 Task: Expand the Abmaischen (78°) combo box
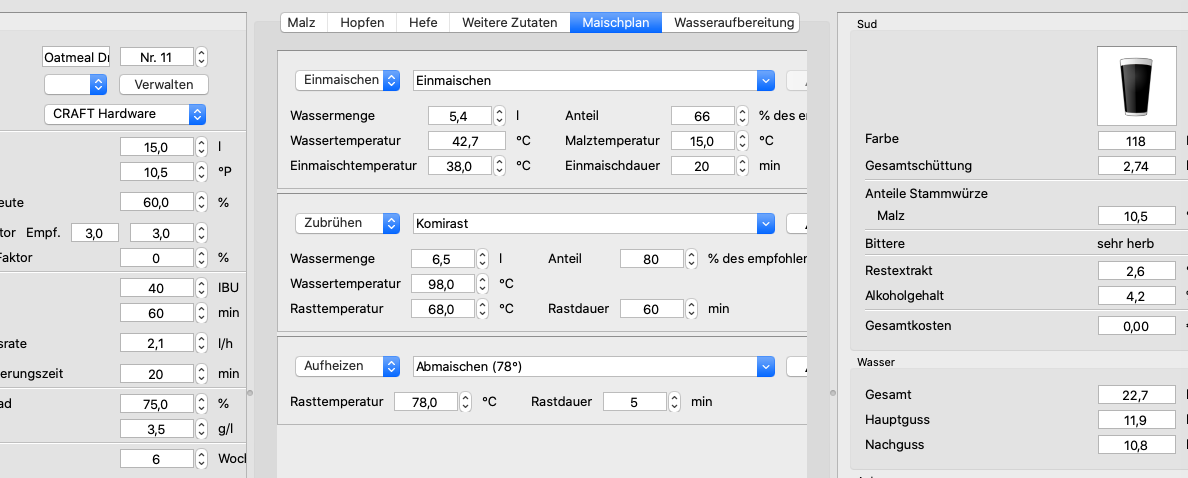tap(766, 367)
